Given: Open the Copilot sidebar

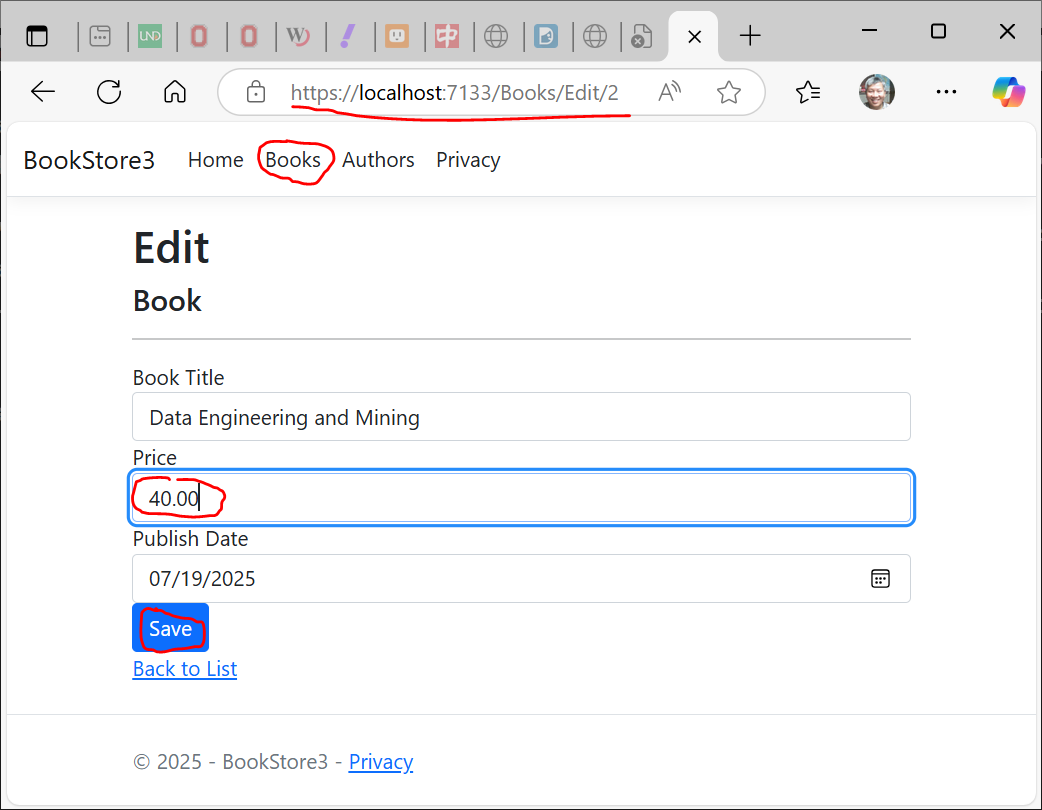Looking at the screenshot, I should [1008, 92].
